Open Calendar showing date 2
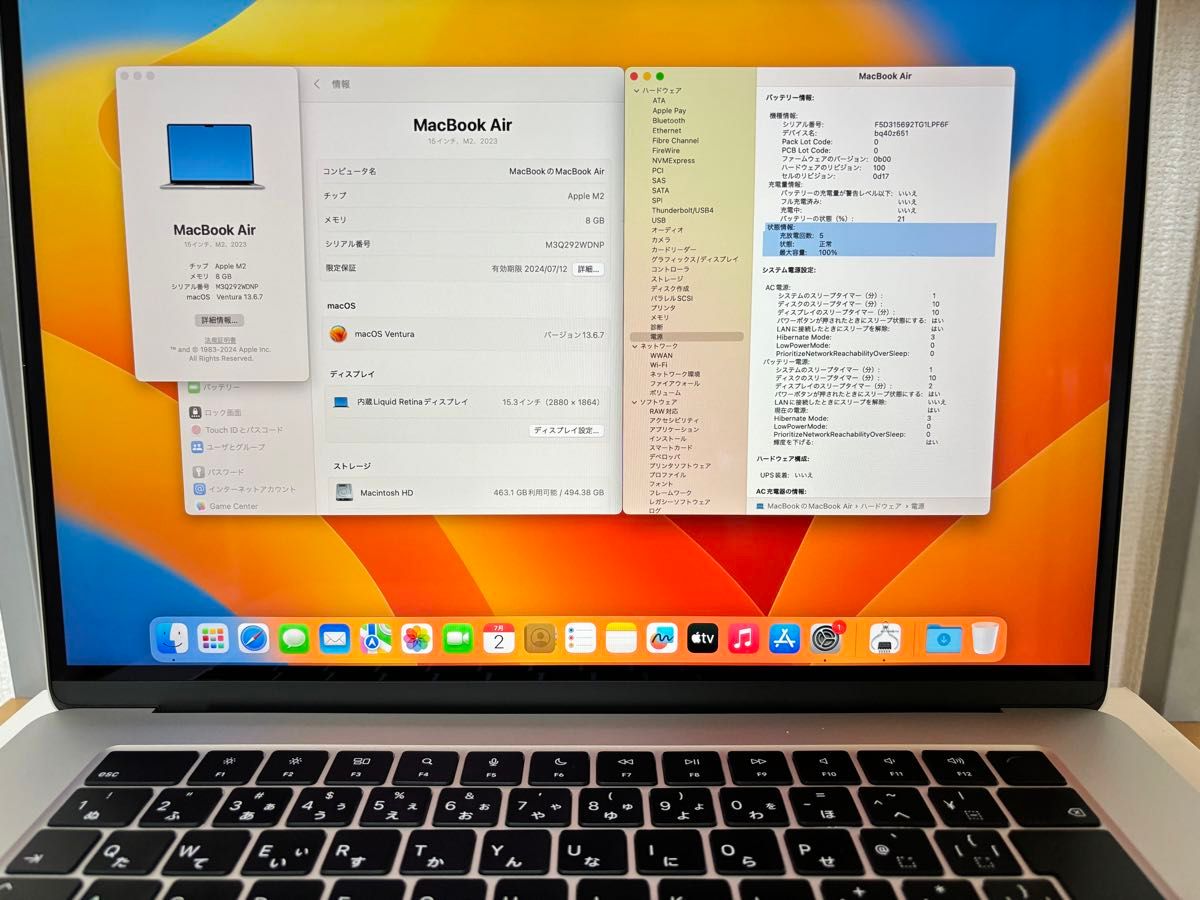This screenshot has width=1200, height=900. pyautogui.click(x=499, y=637)
